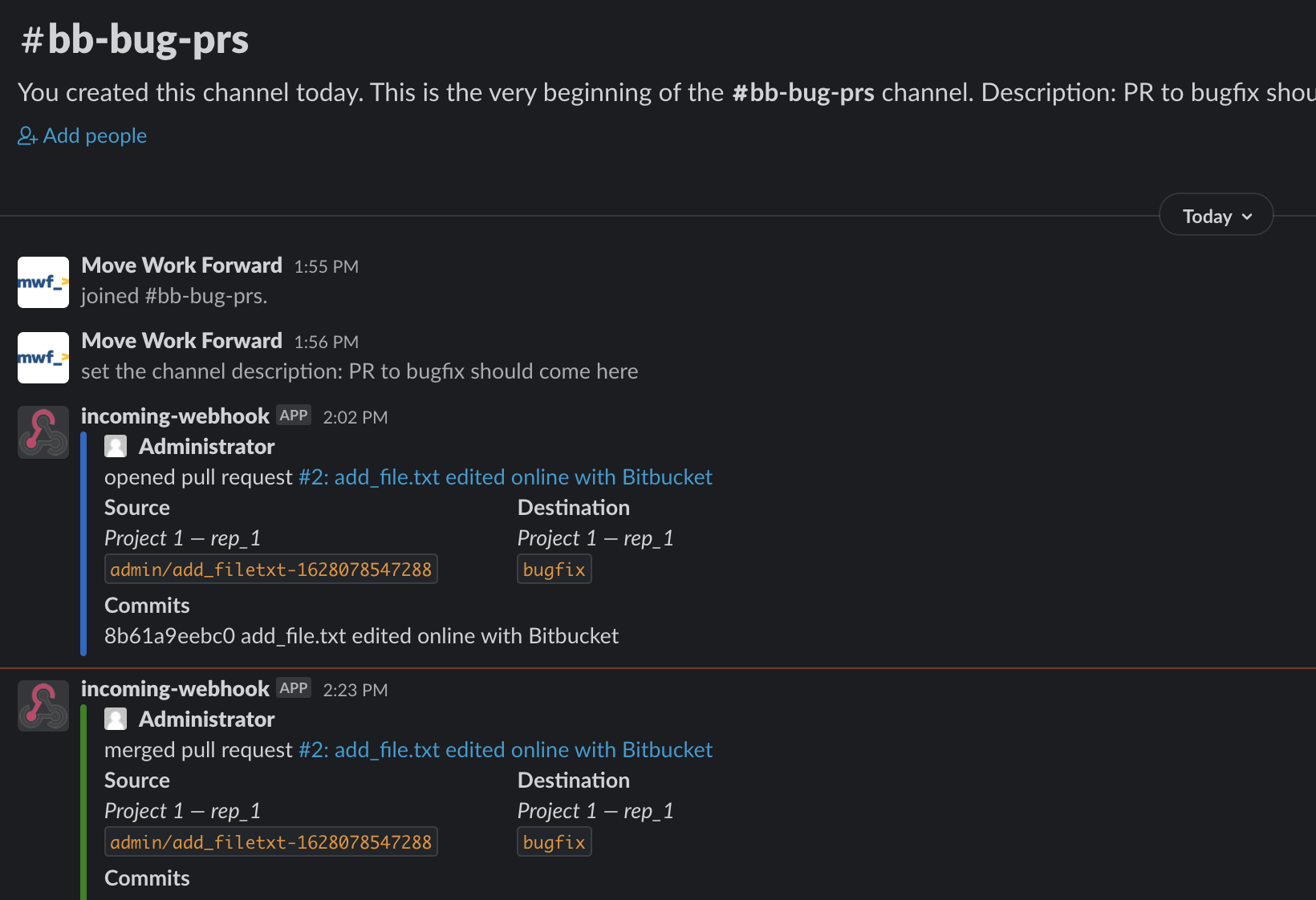Expand the Today chevron above the messages

click(1247, 216)
